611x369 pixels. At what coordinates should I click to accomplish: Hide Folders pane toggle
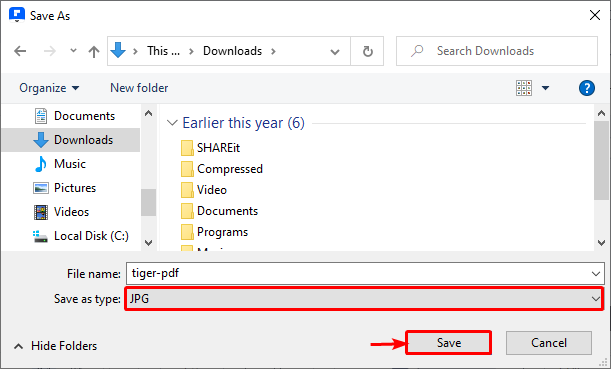(55, 346)
